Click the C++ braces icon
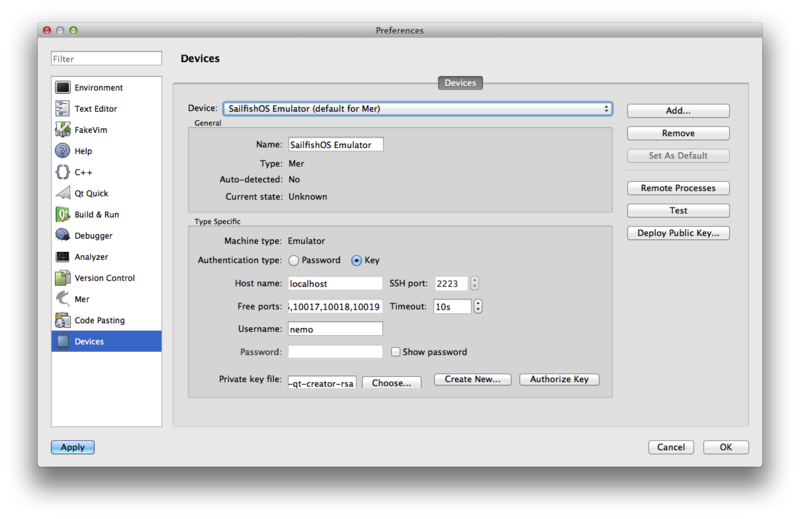This screenshot has width=800, height=519. [x=63, y=172]
